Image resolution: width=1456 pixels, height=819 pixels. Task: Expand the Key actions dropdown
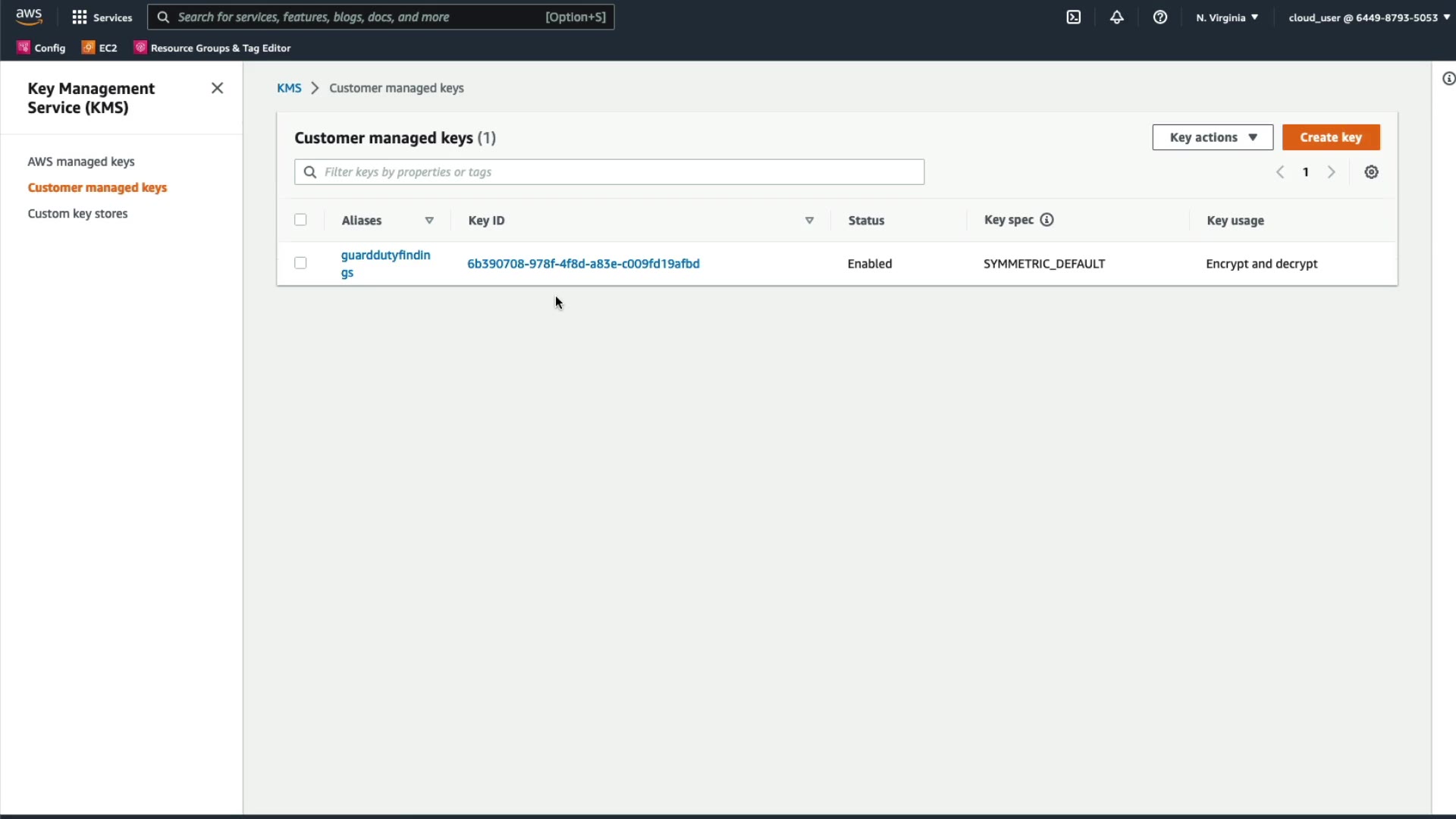point(1212,137)
